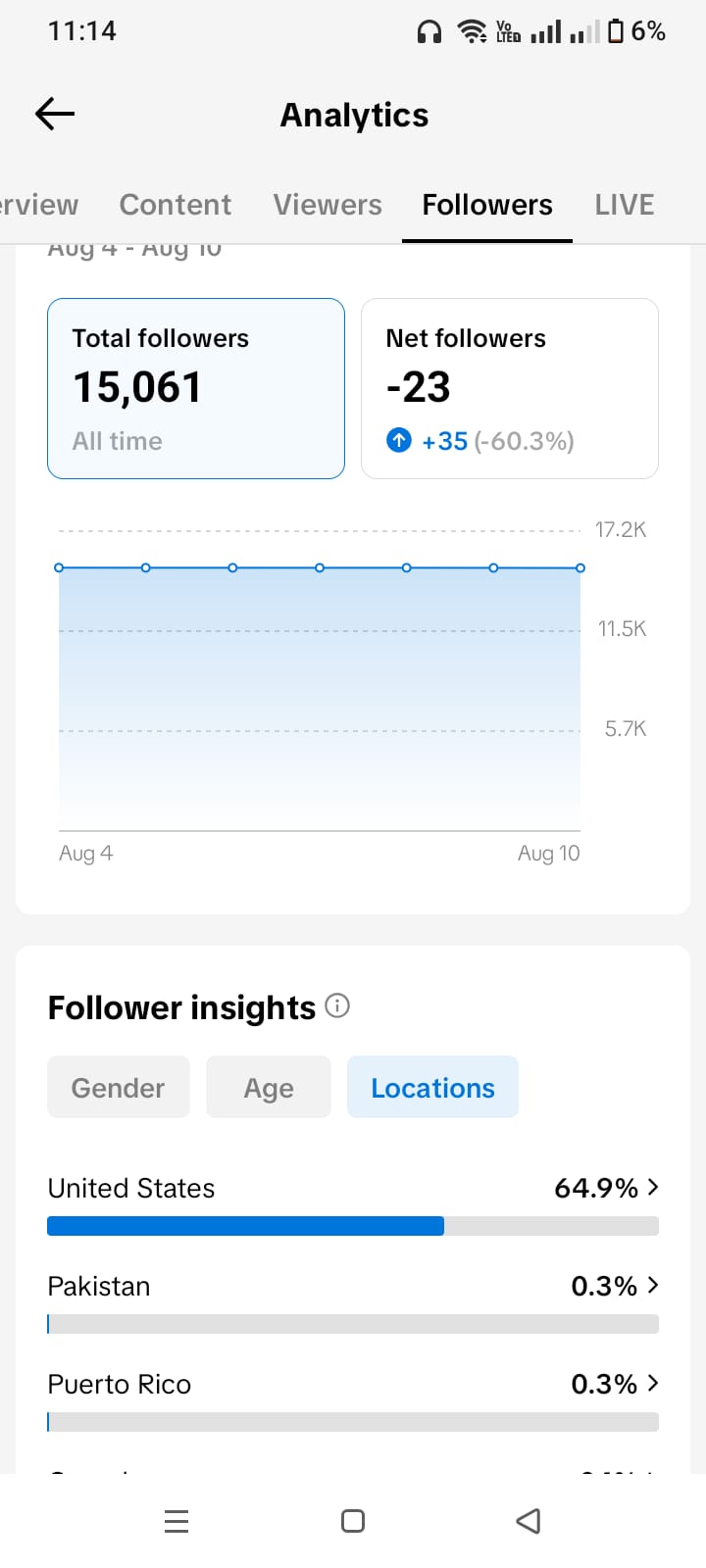Tap the Aug 10 data point on chart

[580, 567]
